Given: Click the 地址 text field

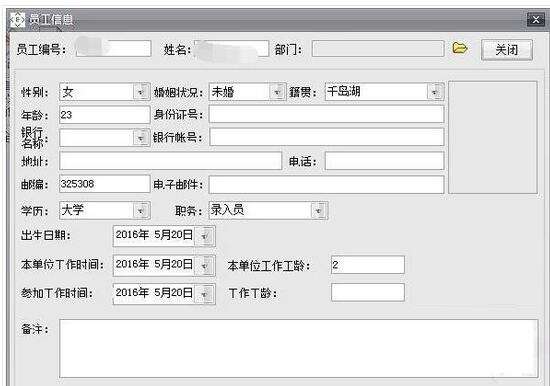Looking at the screenshot, I should pos(170,161).
